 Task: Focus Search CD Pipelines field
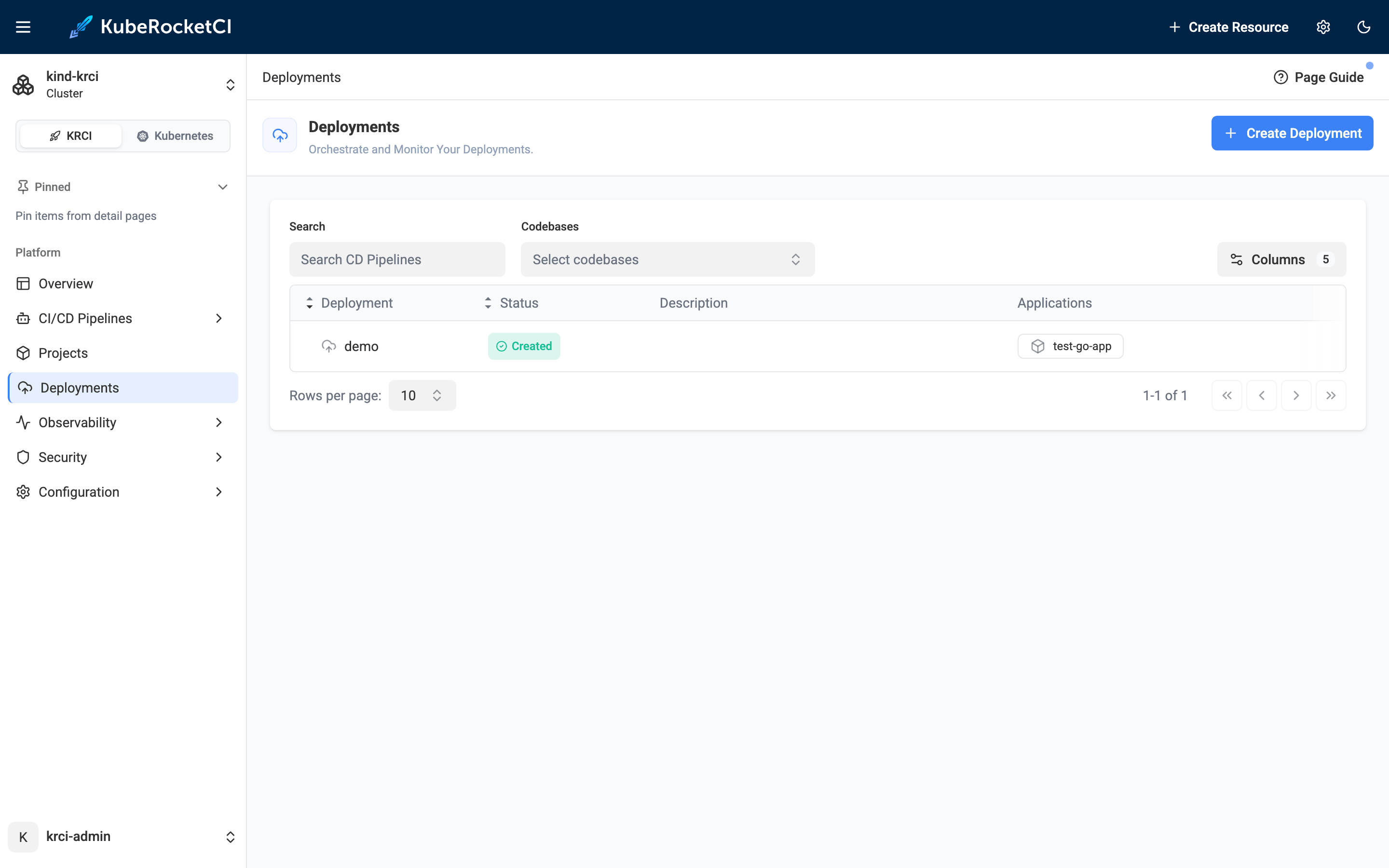397,259
